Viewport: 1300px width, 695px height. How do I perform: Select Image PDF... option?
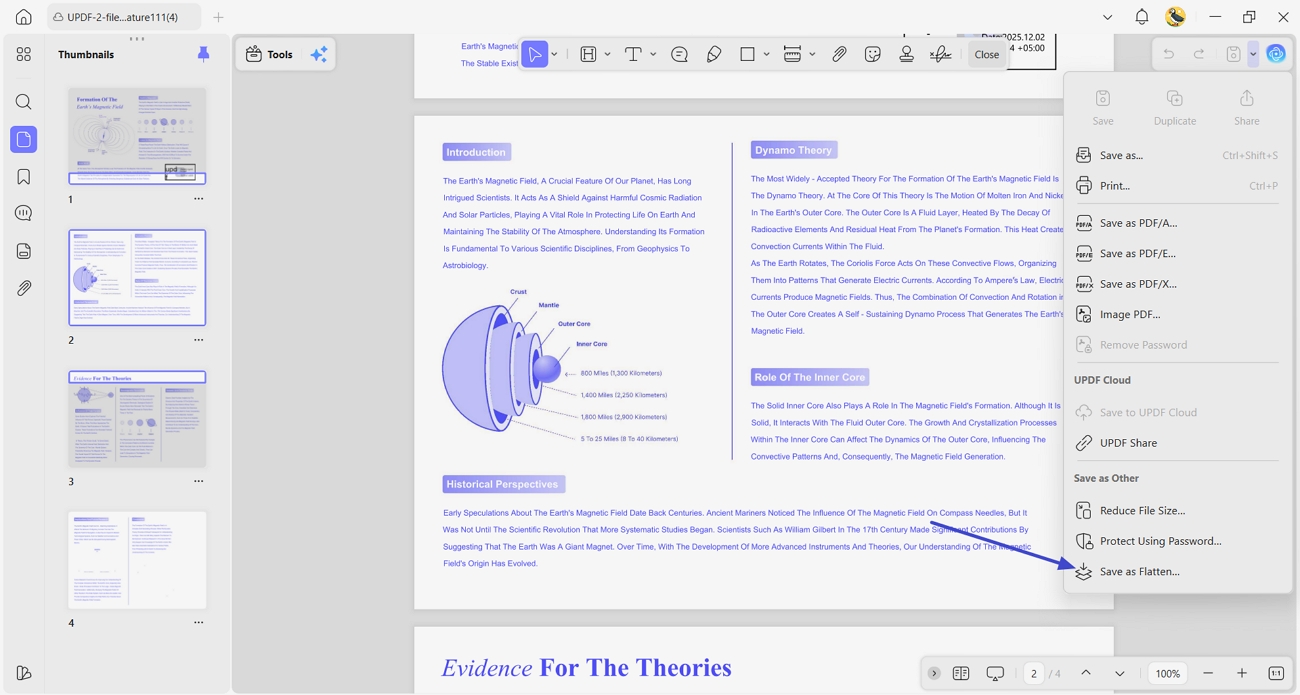[x=1178, y=314]
